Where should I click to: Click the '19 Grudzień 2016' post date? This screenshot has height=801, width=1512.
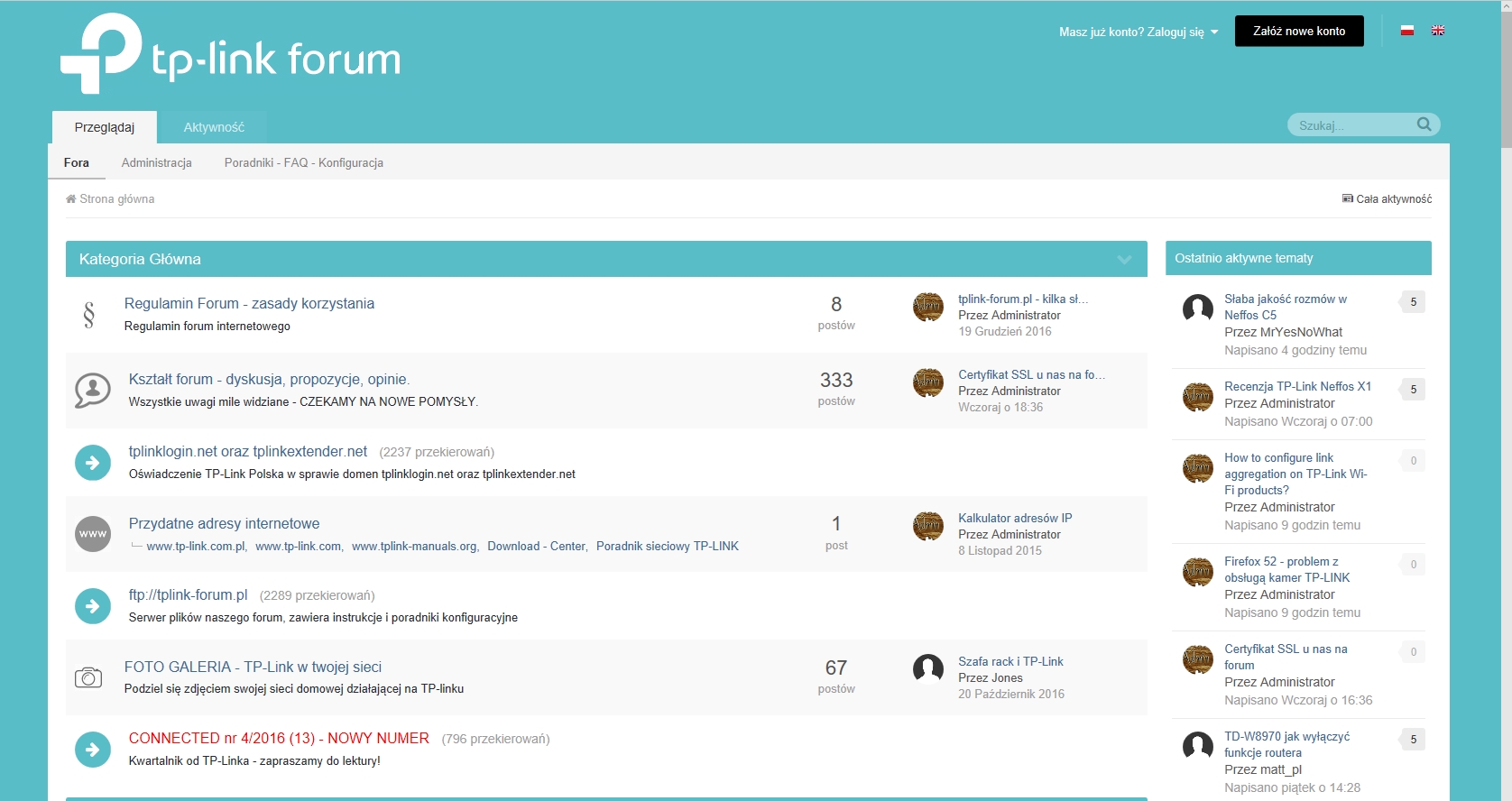point(1005,331)
